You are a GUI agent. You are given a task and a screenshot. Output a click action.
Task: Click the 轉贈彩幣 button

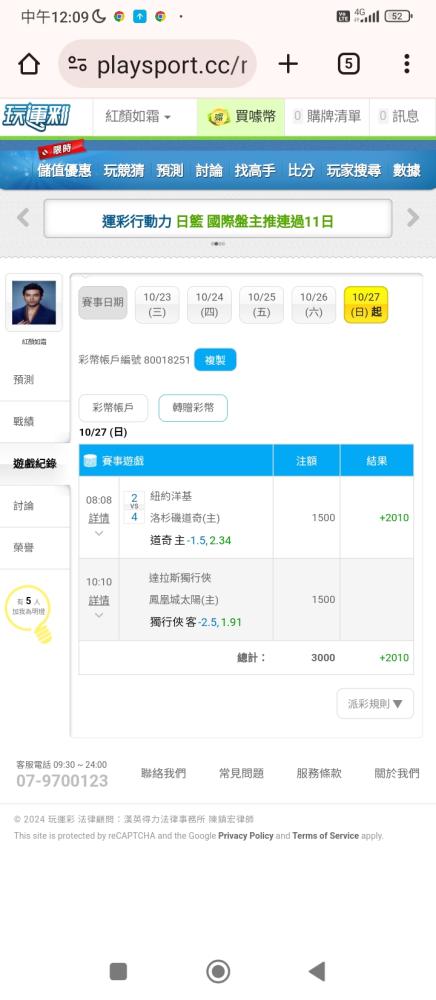(x=193, y=408)
